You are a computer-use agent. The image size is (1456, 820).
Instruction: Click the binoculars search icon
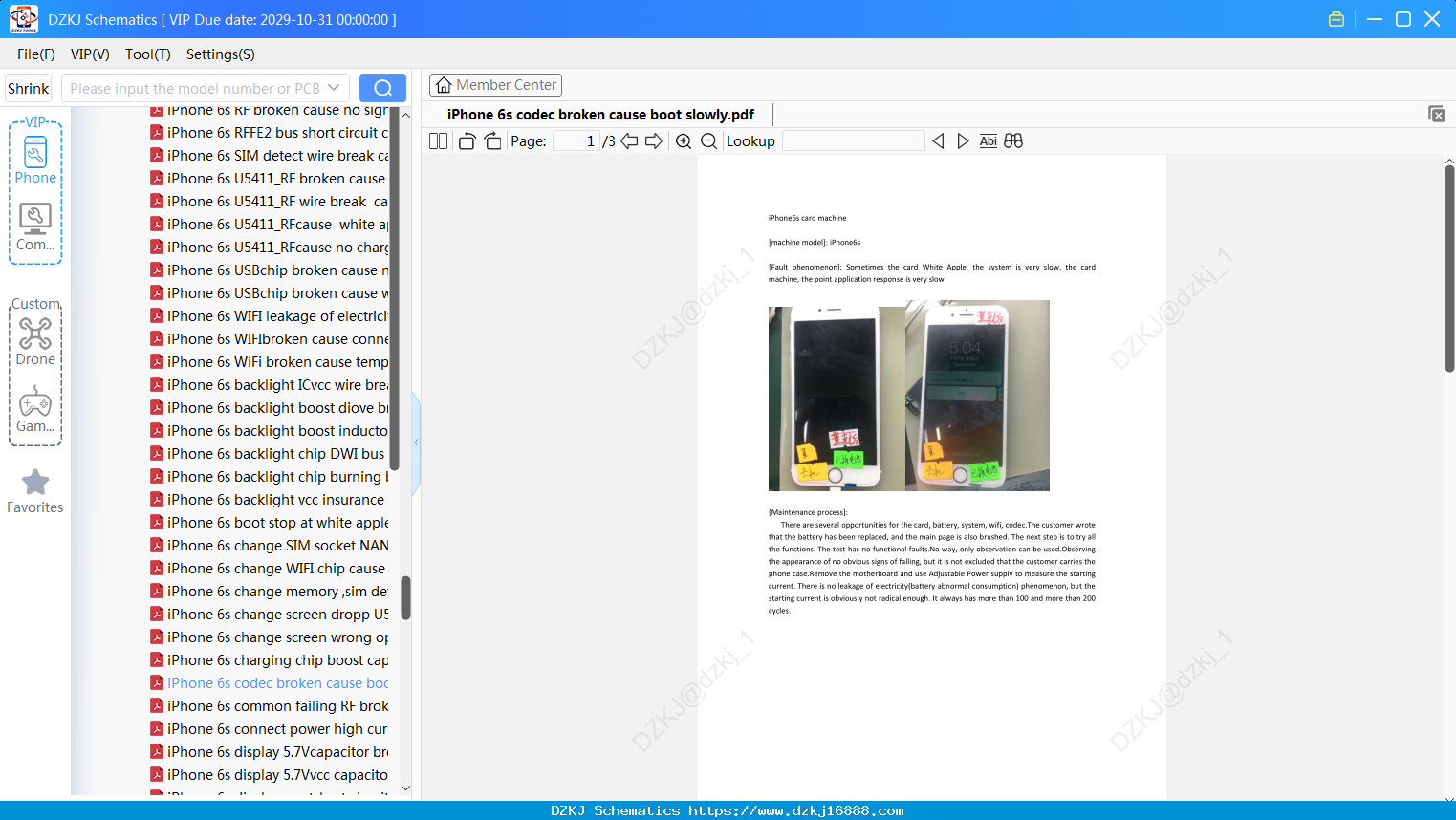(1013, 141)
